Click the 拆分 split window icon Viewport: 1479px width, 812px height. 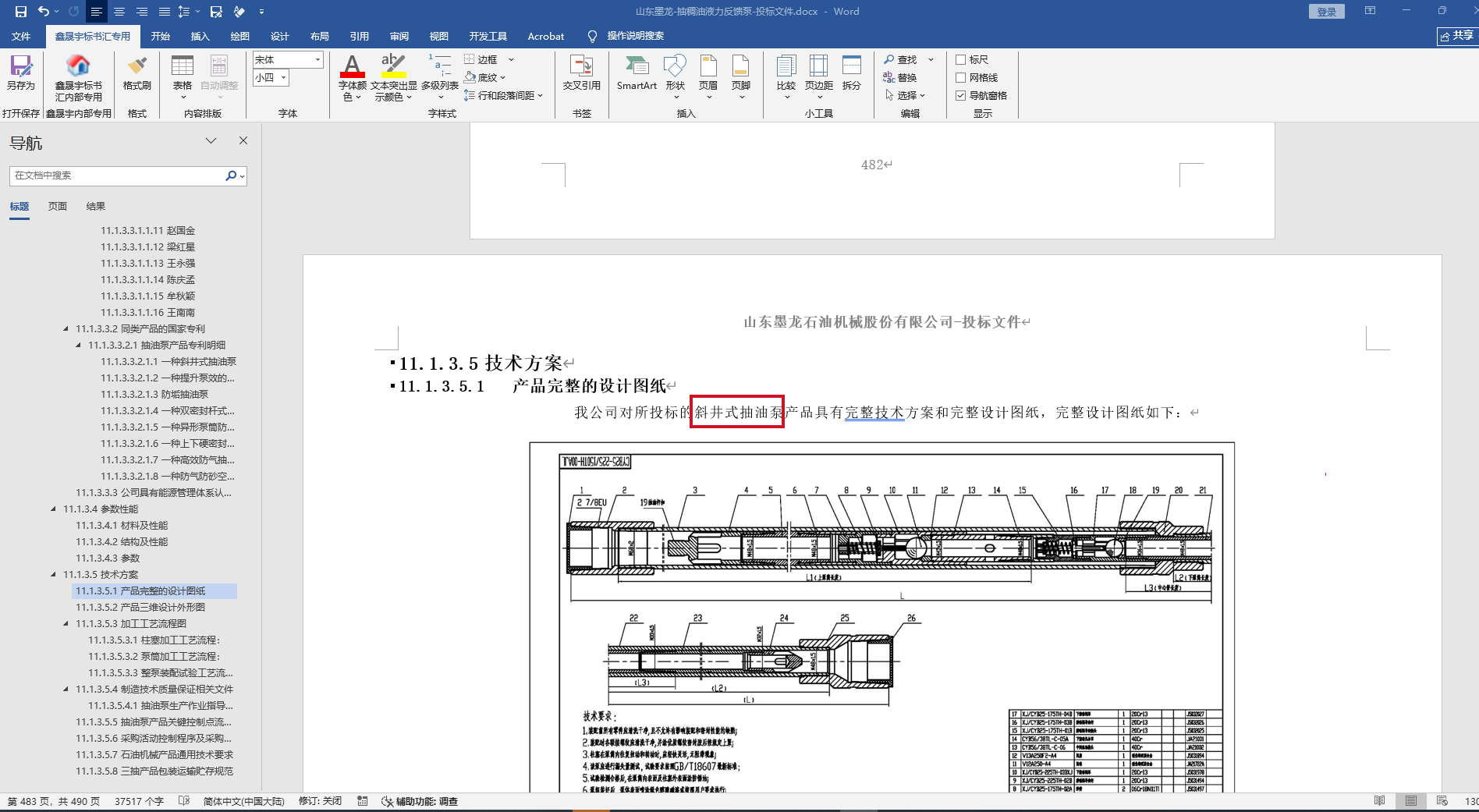(852, 73)
